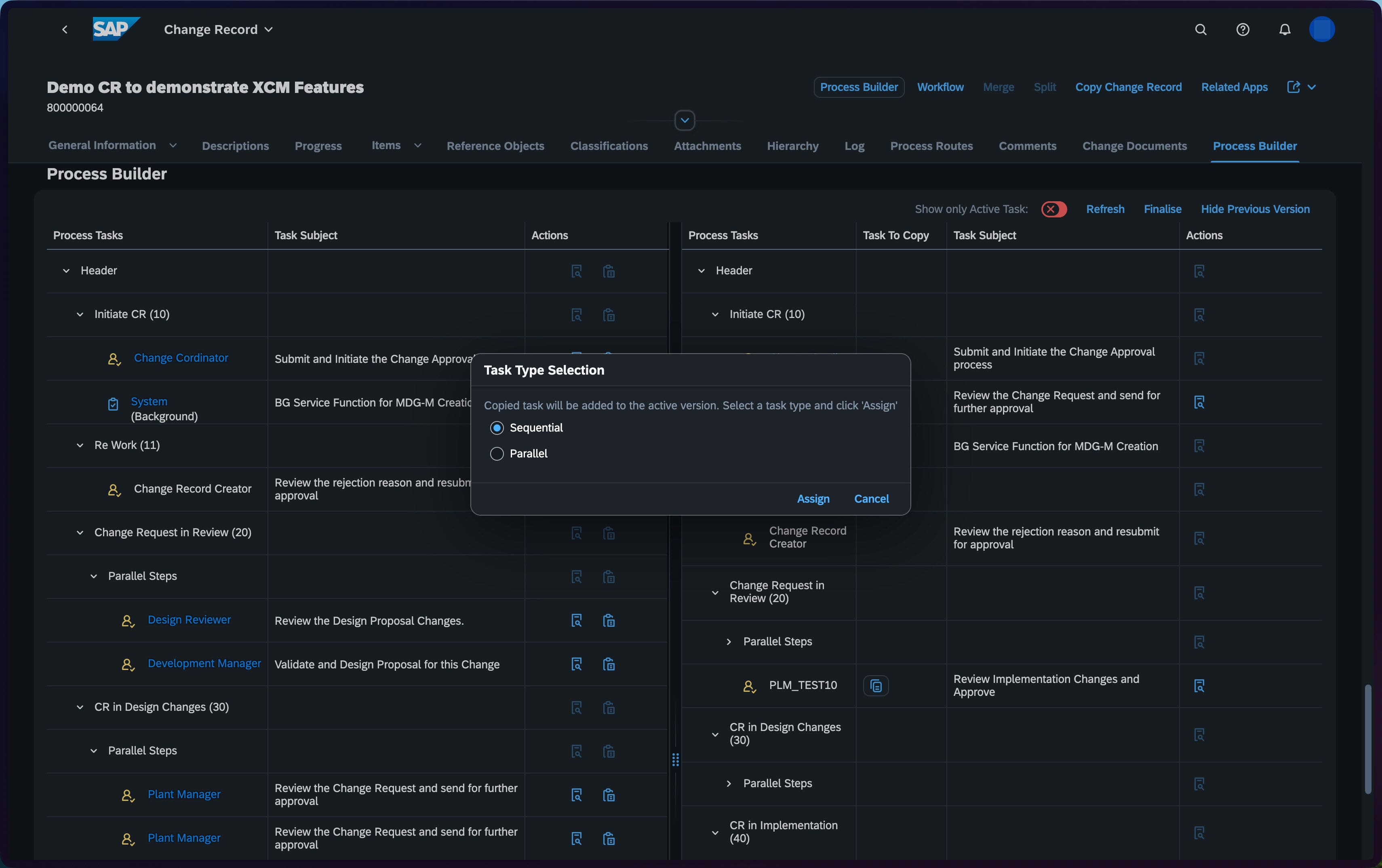Click the Process Builder header button

(x=859, y=87)
